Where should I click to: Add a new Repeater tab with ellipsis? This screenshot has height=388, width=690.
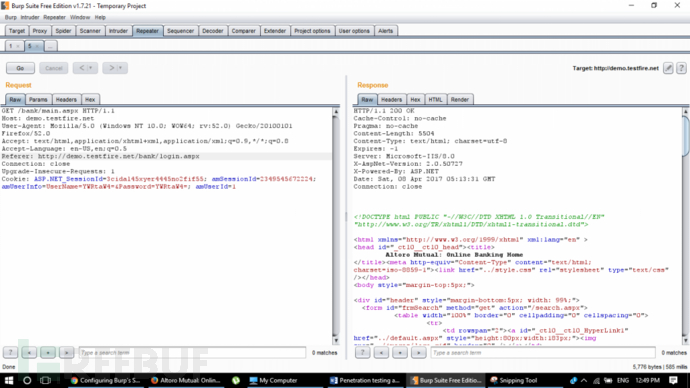pos(51,46)
